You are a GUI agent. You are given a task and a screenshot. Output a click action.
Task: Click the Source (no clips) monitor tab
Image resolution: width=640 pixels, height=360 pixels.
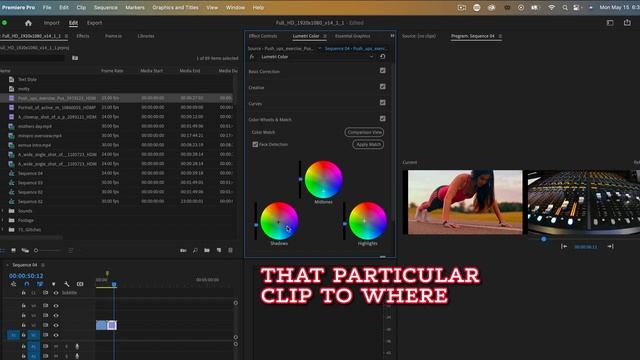pos(419,36)
